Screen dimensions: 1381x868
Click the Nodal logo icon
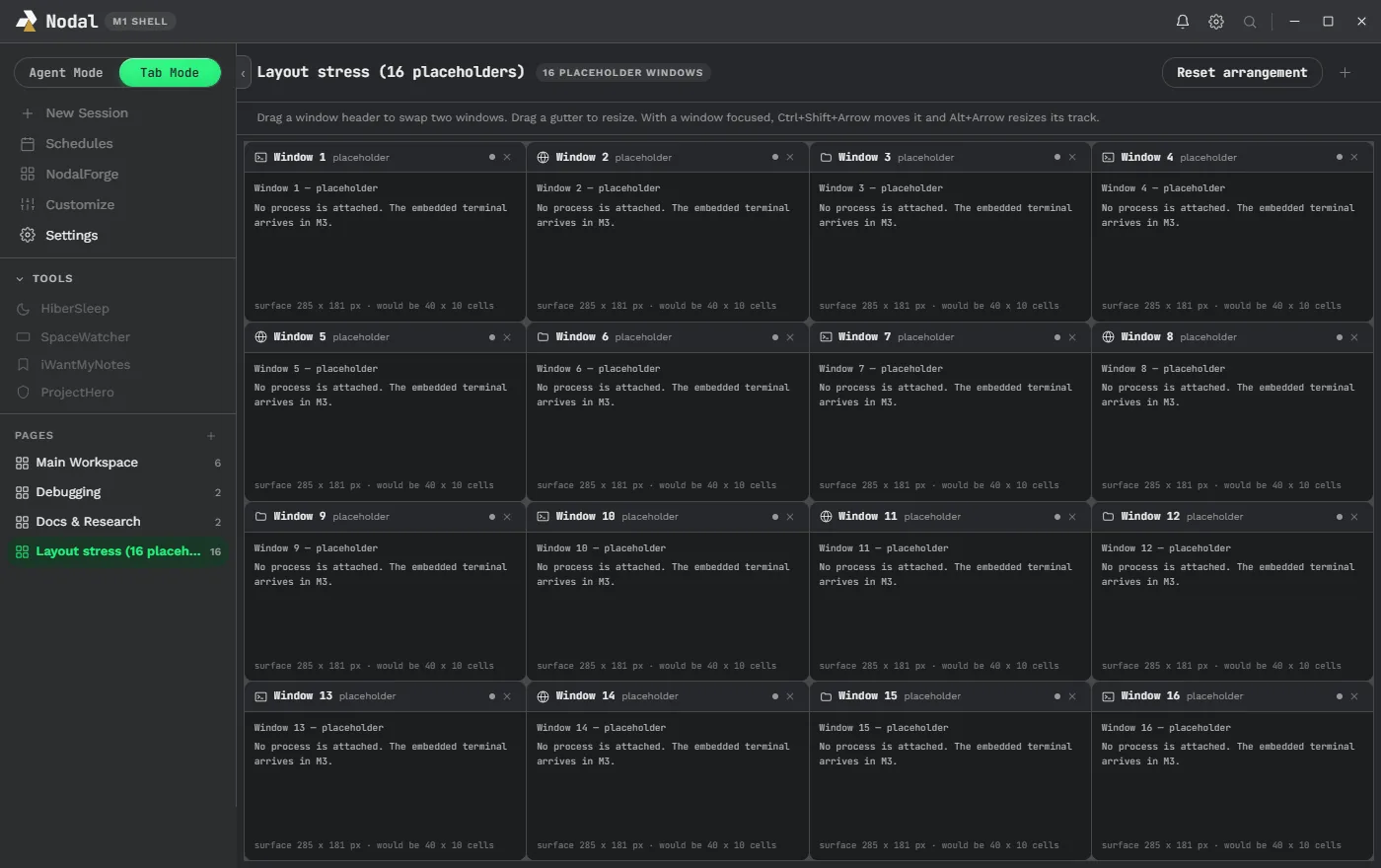(x=27, y=21)
